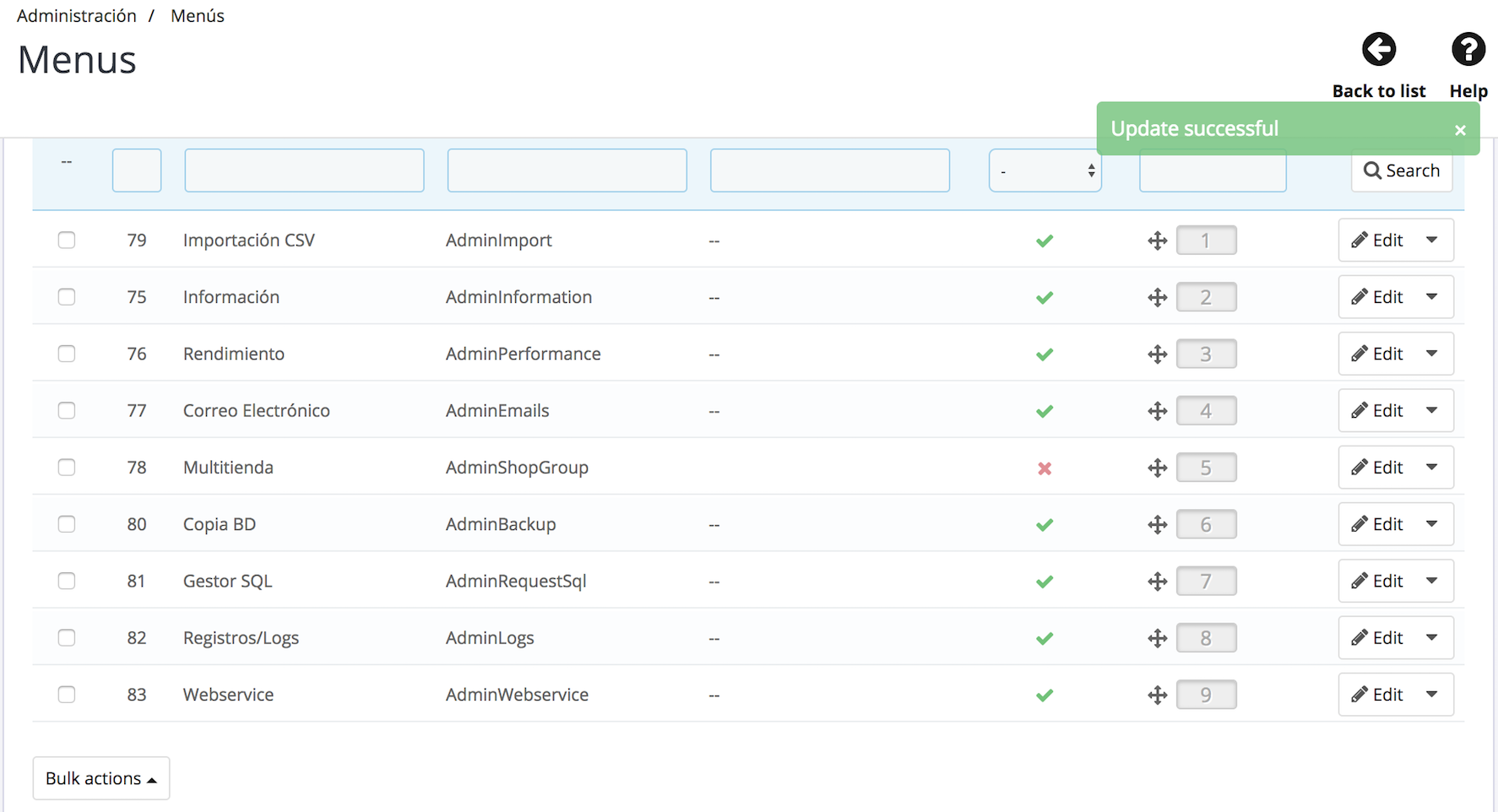Toggle the green check status for Rendimiento
This screenshot has width=1498, height=812.
click(x=1045, y=355)
